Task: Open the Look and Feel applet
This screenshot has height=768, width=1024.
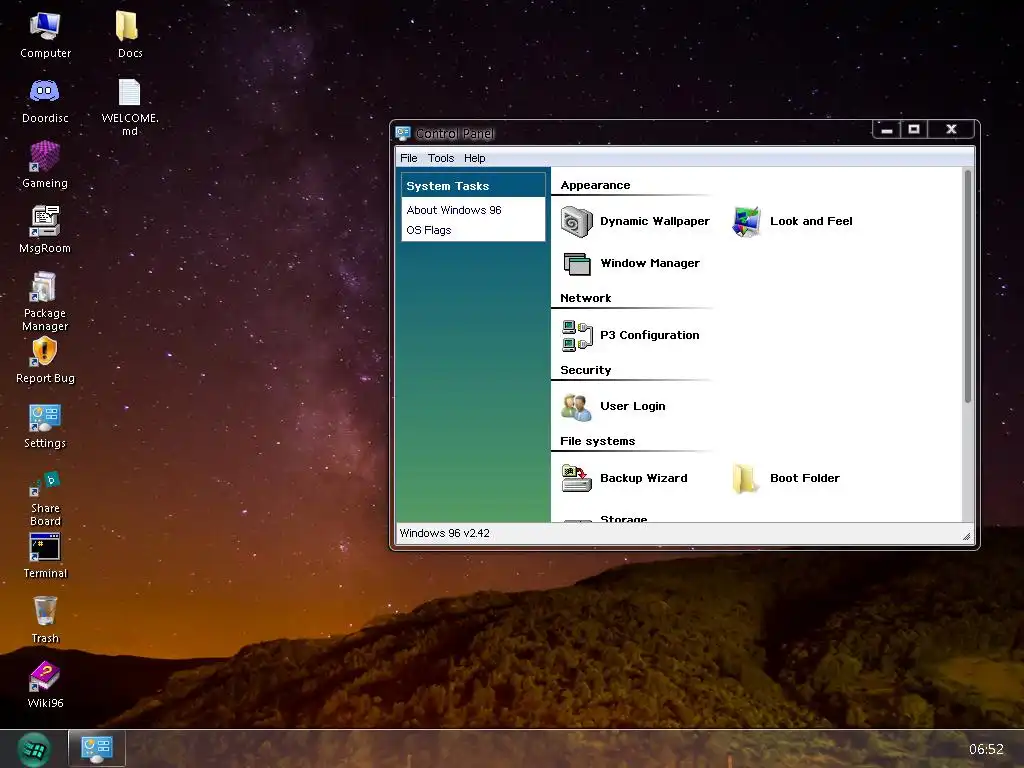Action: (x=792, y=221)
